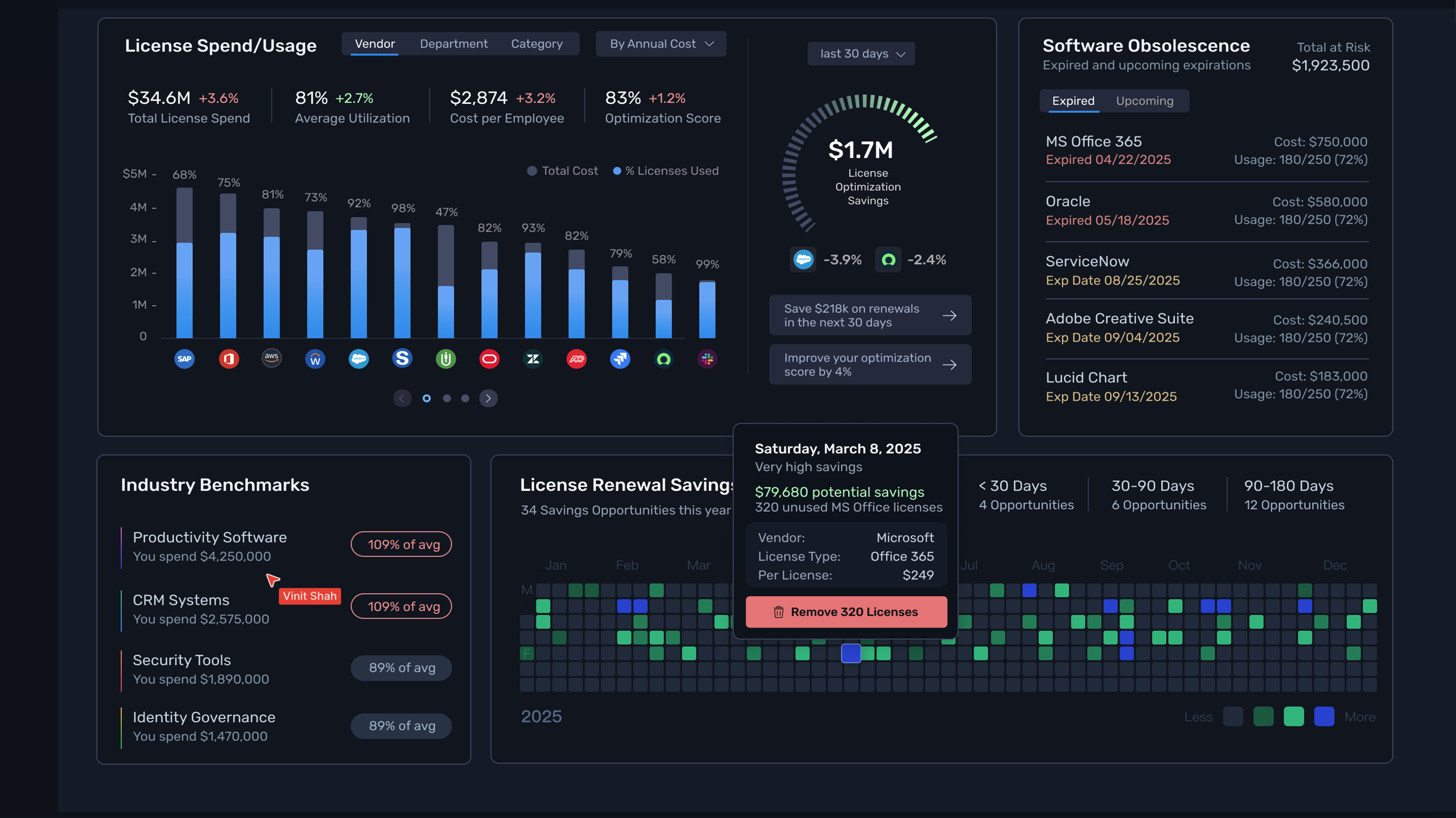Click arrow on Improve optimization score card
The width and height of the screenshot is (1456, 818).
click(949, 365)
